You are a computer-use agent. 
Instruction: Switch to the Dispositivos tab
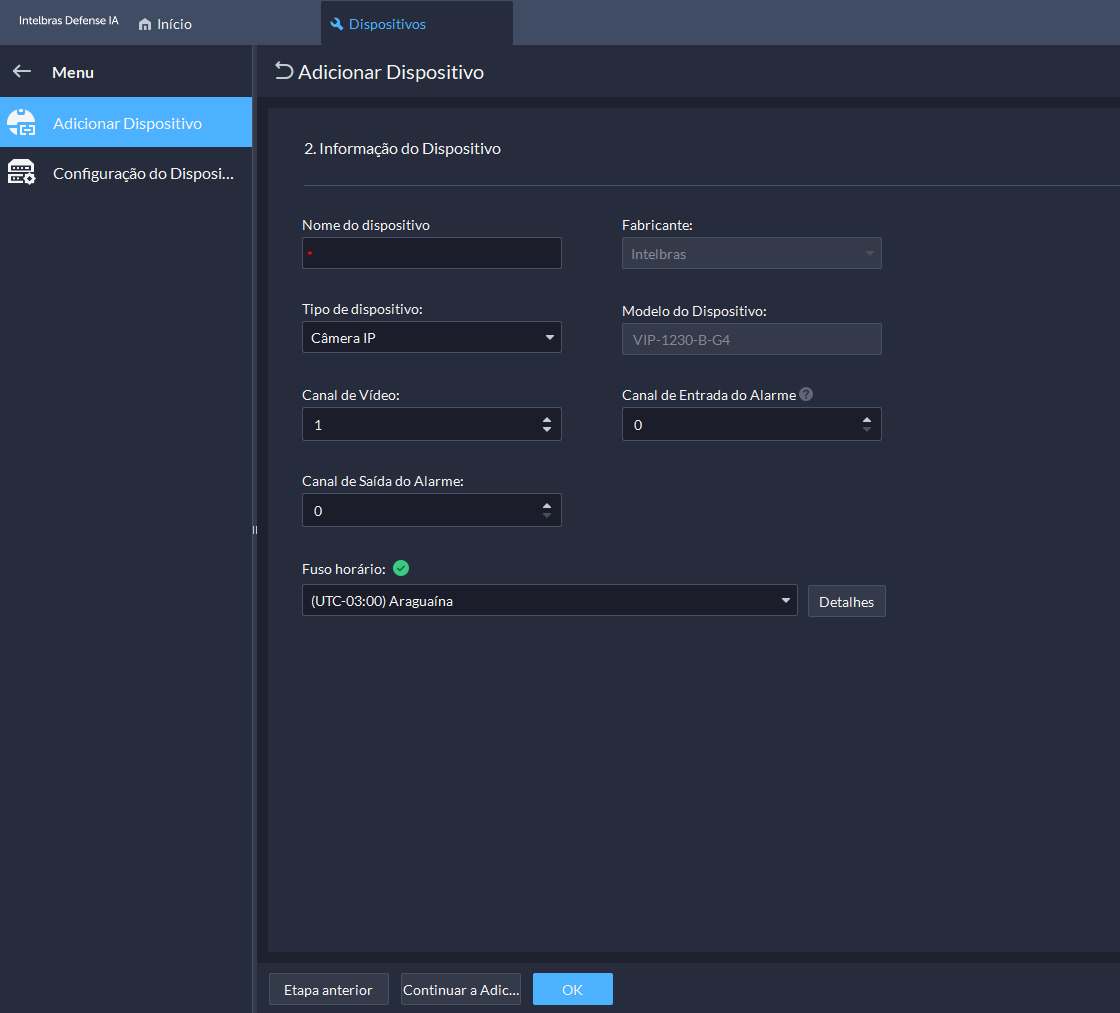[416, 24]
